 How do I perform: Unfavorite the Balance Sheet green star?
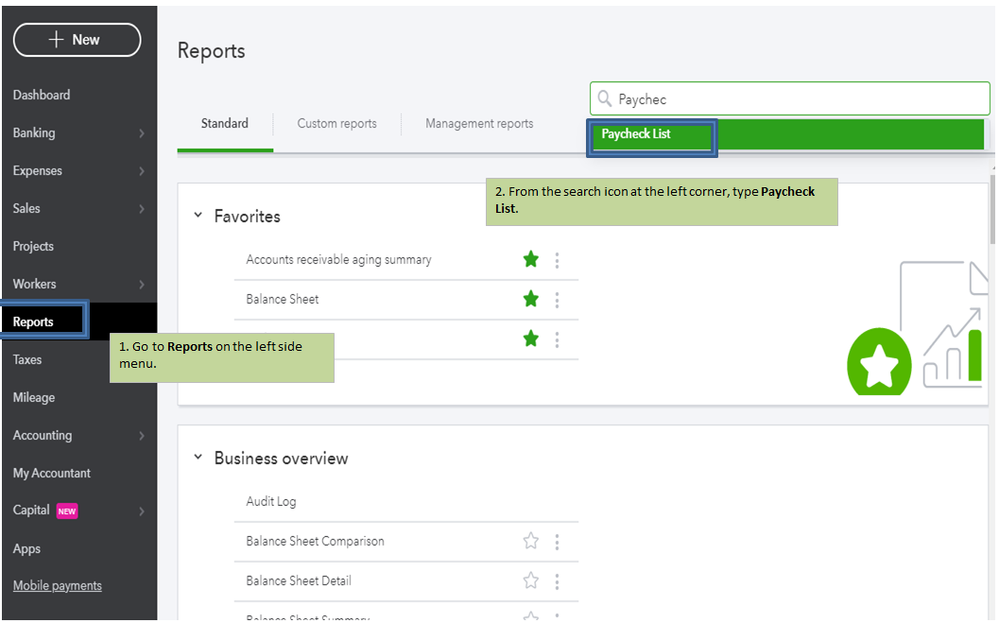(x=531, y=299)
